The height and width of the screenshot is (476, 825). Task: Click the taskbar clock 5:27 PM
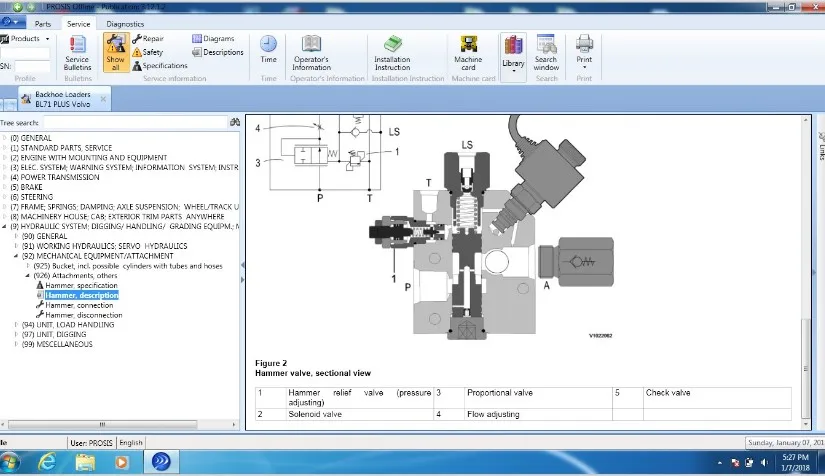coord(795,462)
